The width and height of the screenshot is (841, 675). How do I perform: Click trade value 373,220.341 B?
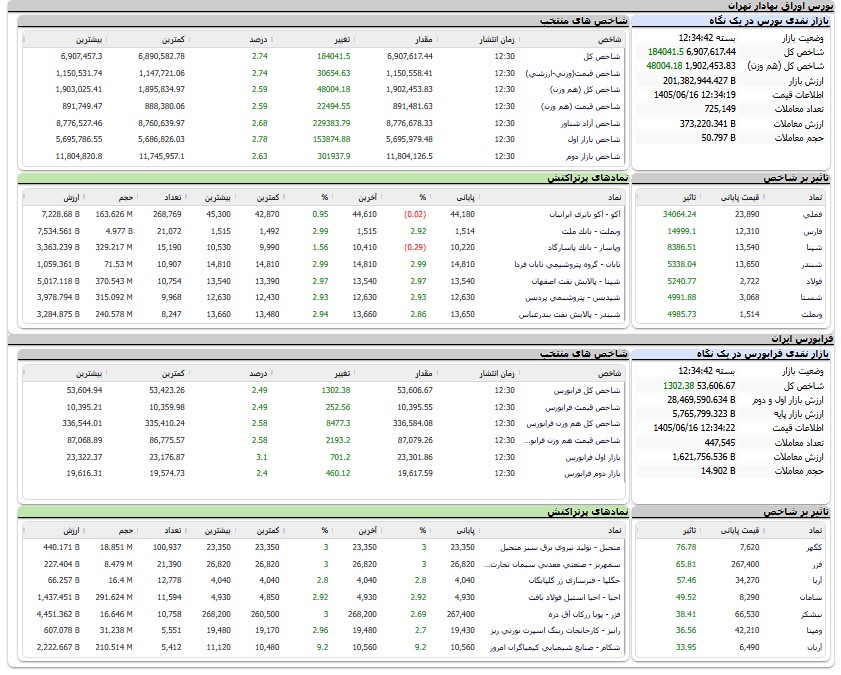[x=707, y=124]
